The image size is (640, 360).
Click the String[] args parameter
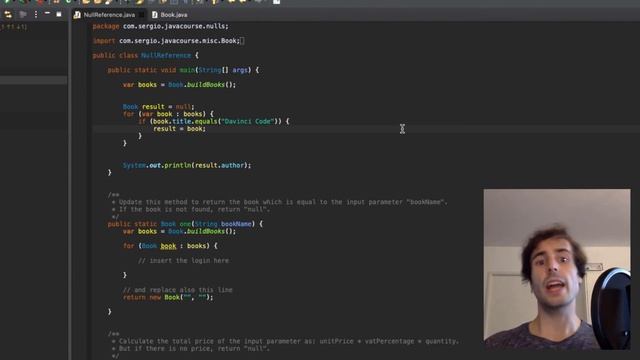pos(223,70)
